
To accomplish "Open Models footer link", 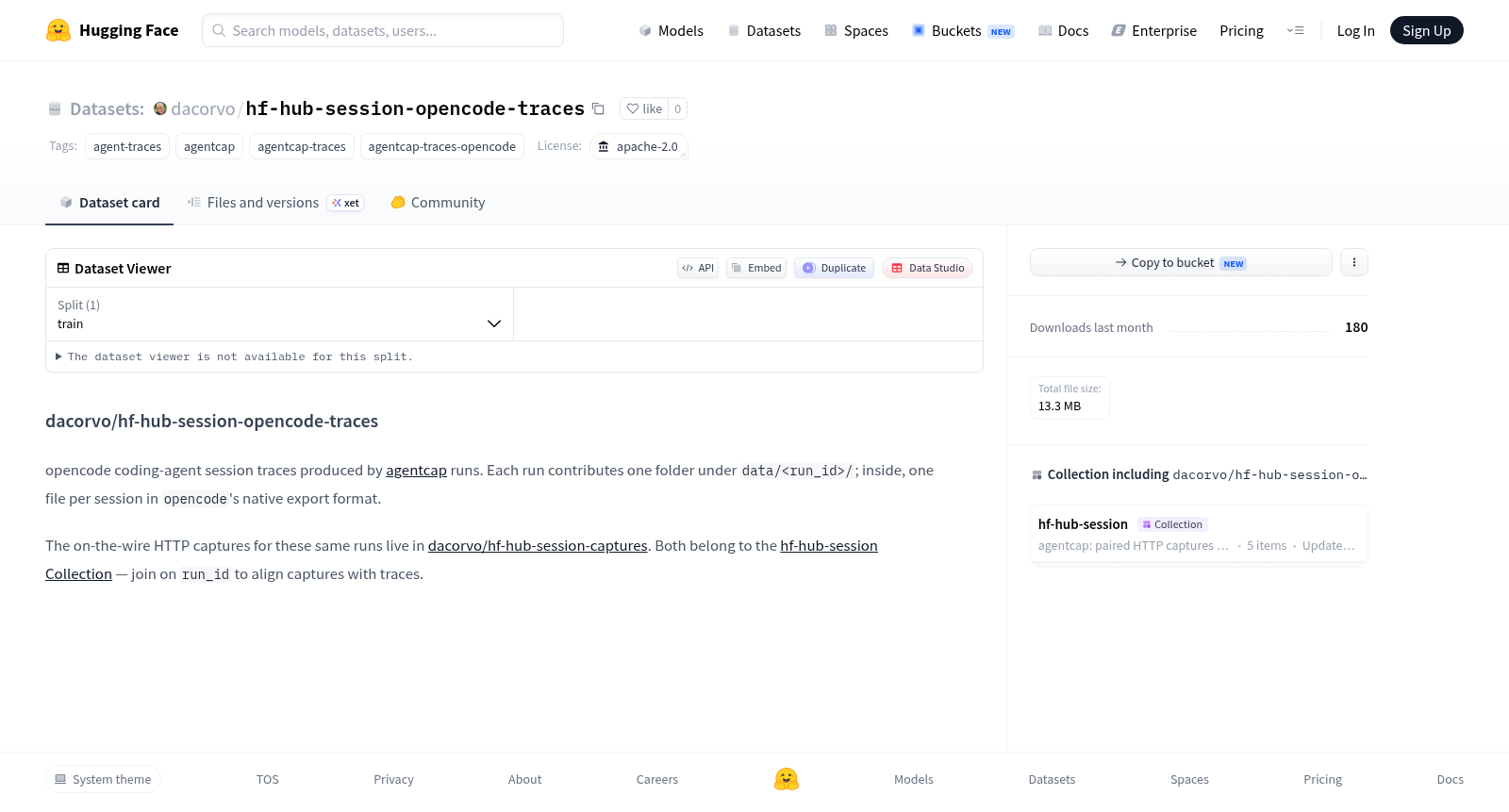I will click(914, 779).
